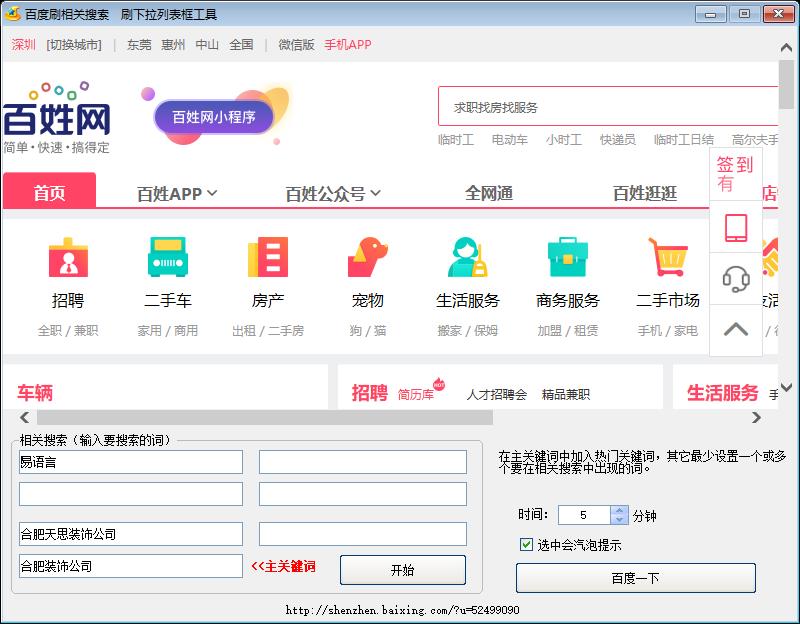Click the 百姓网 logo
Image resolution: width=800 pixels, height=624 pixels.
tap(57, 117)
